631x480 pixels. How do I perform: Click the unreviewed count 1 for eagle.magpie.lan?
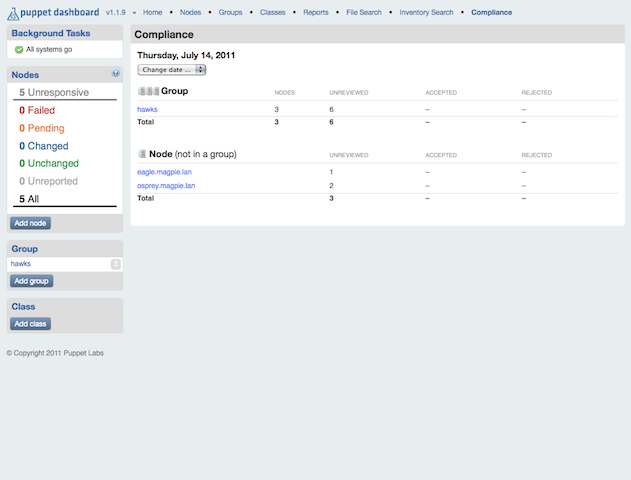click(331, 172)
